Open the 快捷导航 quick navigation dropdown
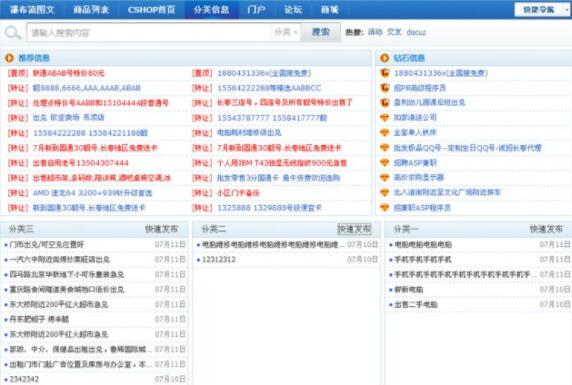Screen dimensions: 572x385 [x=542, y=9]
